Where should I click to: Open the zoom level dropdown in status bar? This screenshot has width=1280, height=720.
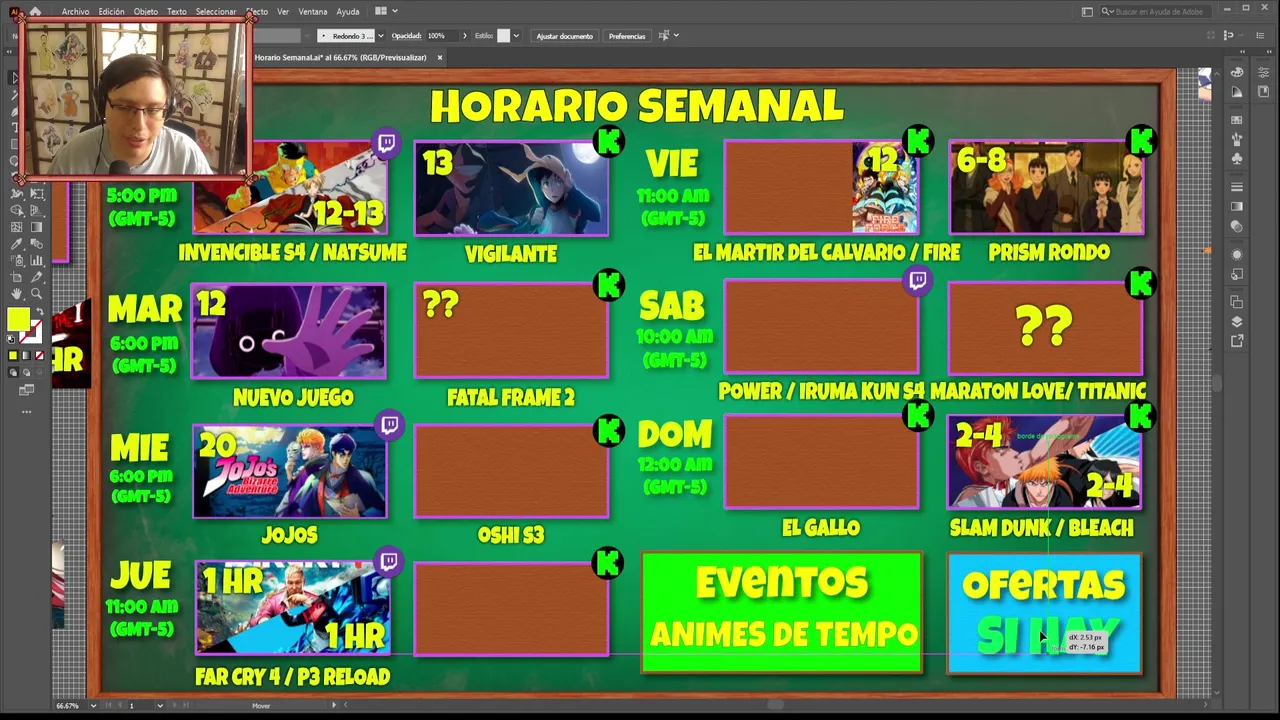click(93, 705)
